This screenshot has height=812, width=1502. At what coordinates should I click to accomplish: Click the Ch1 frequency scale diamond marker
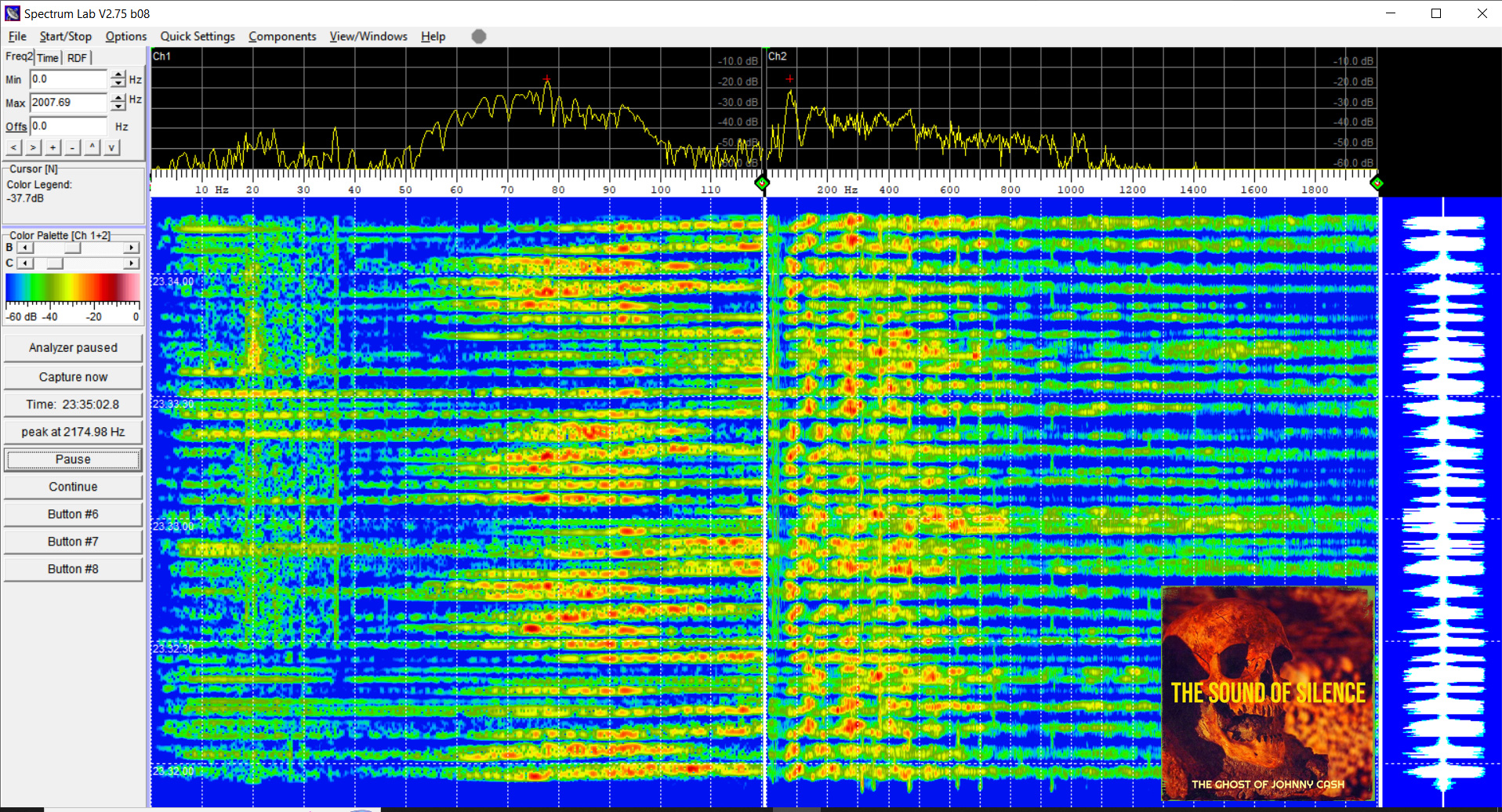(x=761, y=183)
